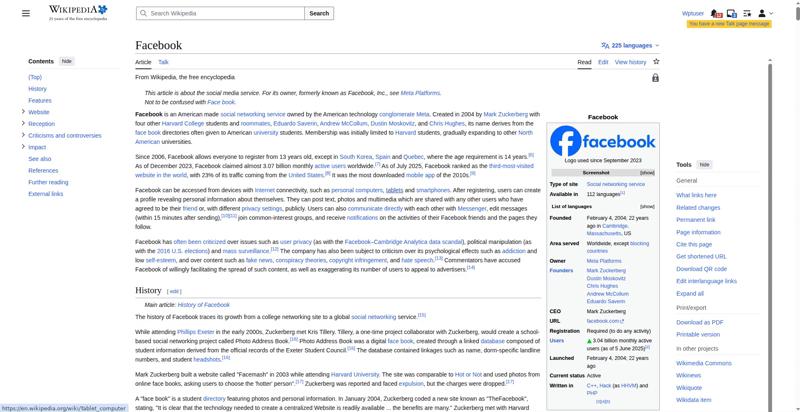Show the Screenshot section in infobox

(647, 173)
